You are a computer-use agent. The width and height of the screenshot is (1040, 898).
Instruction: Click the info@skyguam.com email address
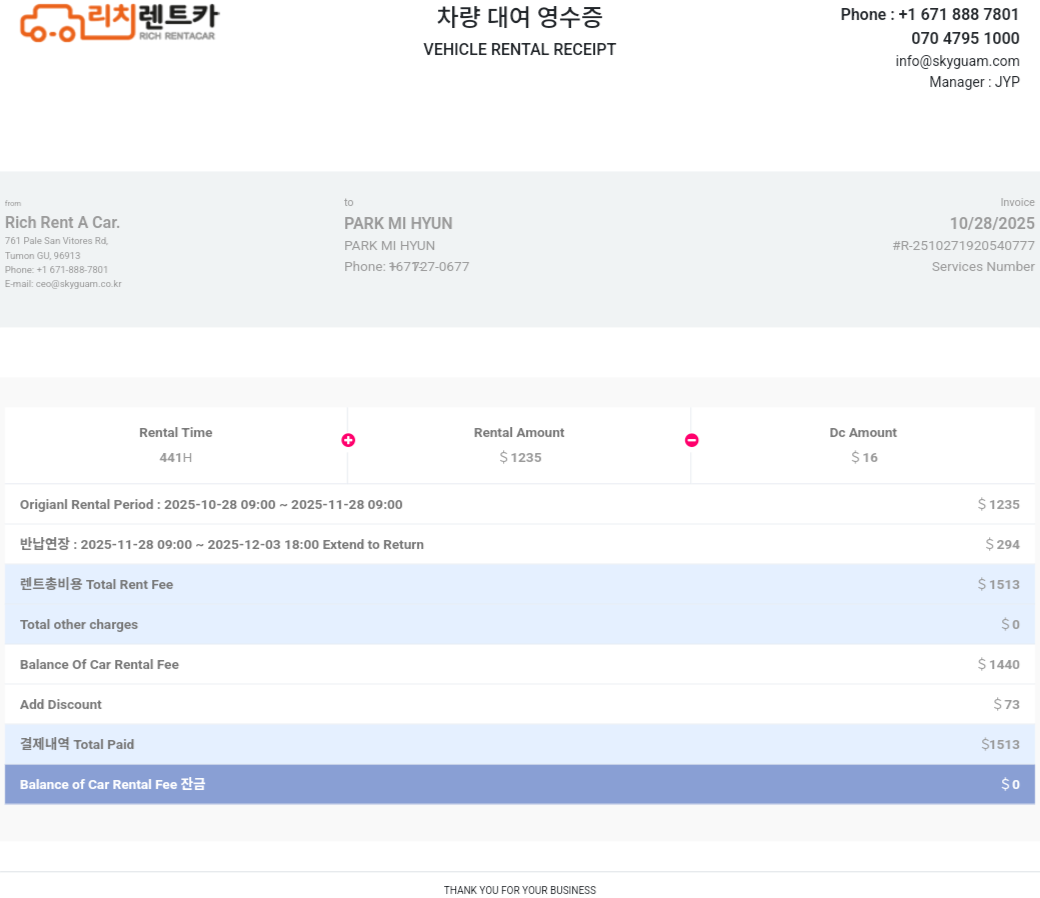tap(957, 61)
